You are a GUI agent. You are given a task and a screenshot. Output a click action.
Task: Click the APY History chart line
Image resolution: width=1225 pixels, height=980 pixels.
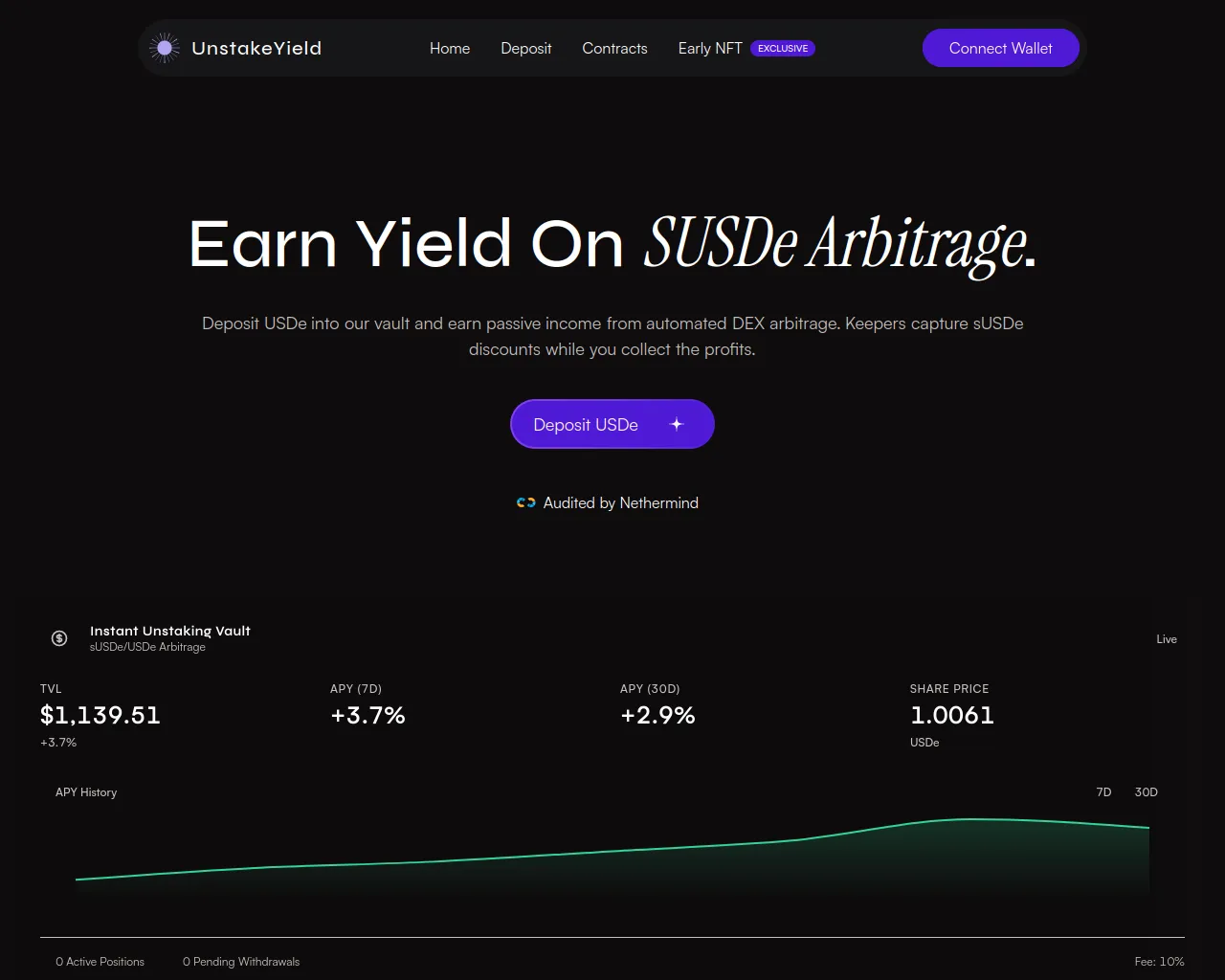point(612,851)
